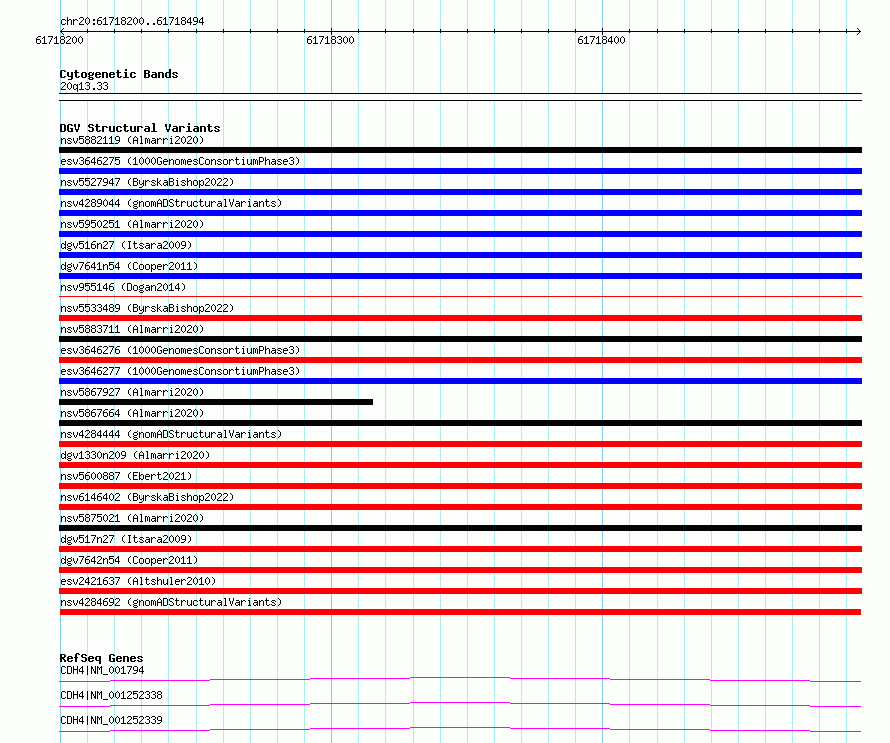890x743 pixels.
Task: Click nsv5867664 (Almarri2020) label
Action: click(132, 413)
